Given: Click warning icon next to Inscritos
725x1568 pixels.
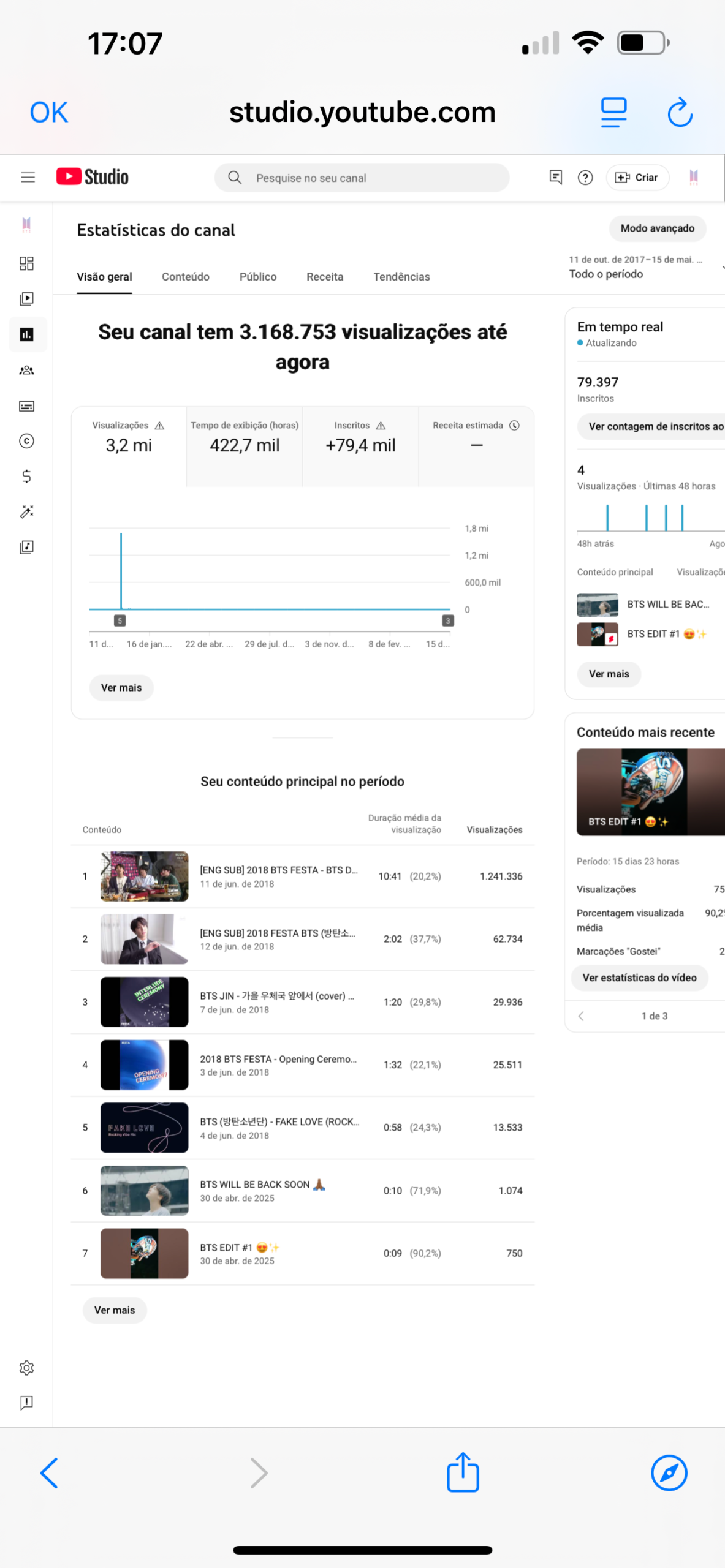Looking at the screenshot, I should click(x=381, y=426).
